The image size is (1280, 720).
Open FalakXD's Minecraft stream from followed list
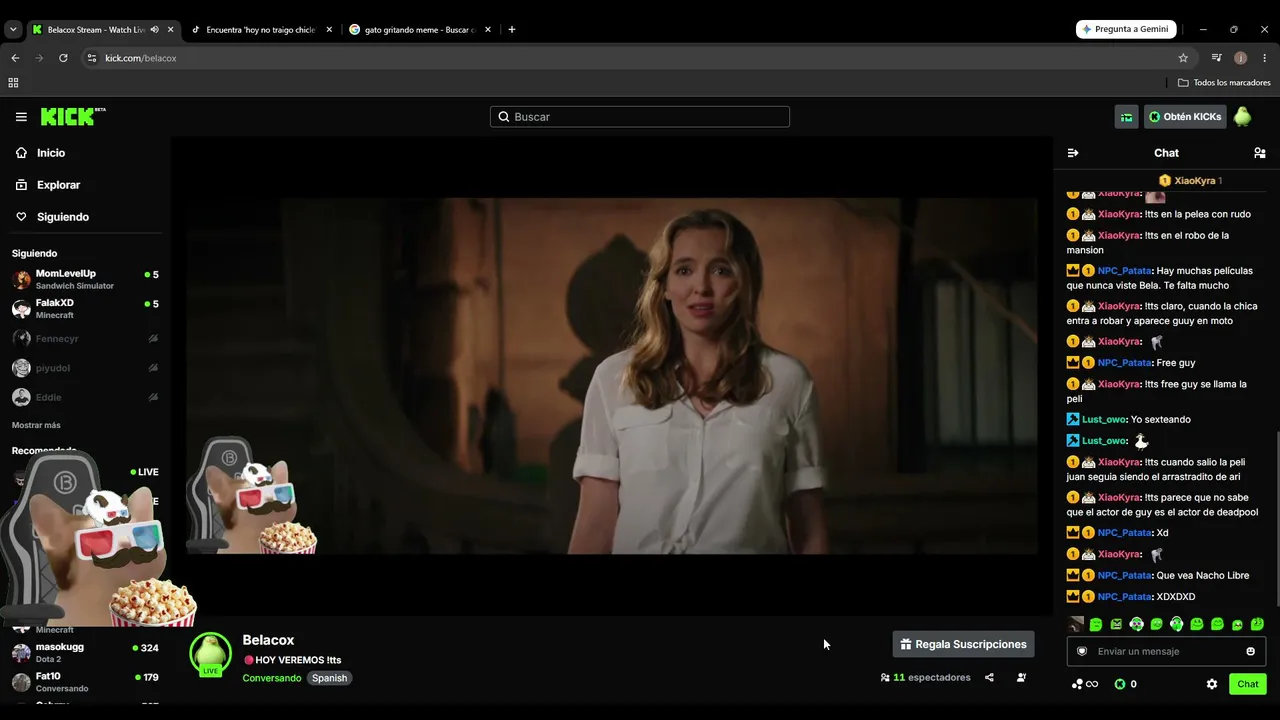[85, 308]
